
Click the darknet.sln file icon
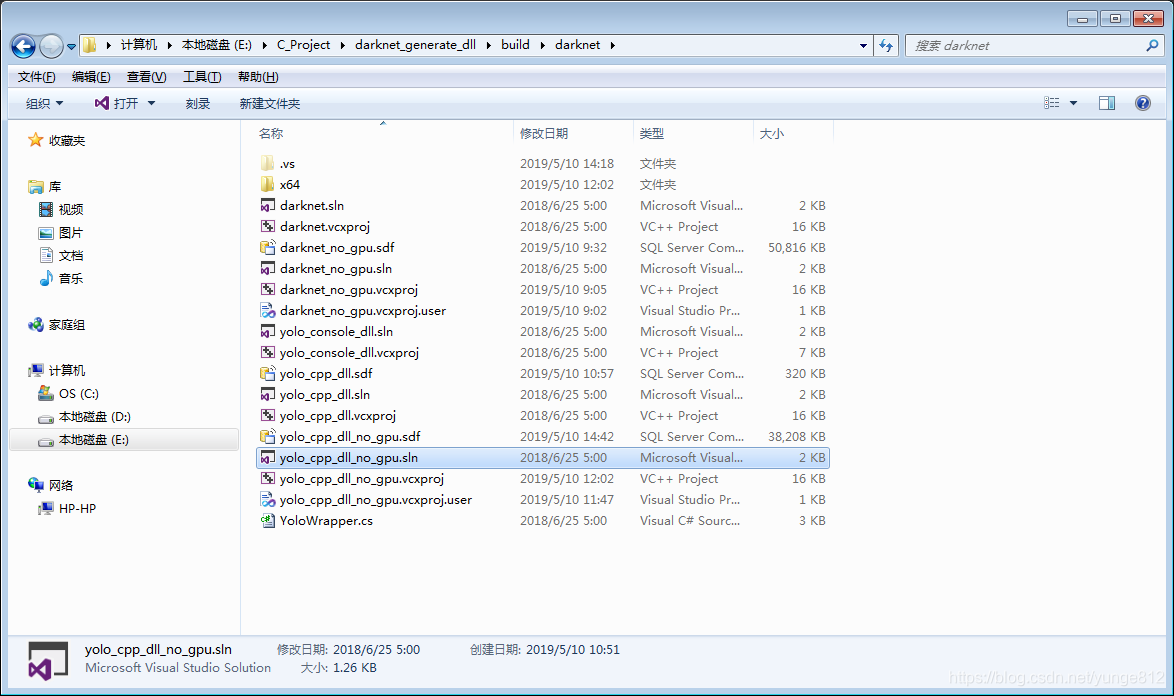coord(267,205)
